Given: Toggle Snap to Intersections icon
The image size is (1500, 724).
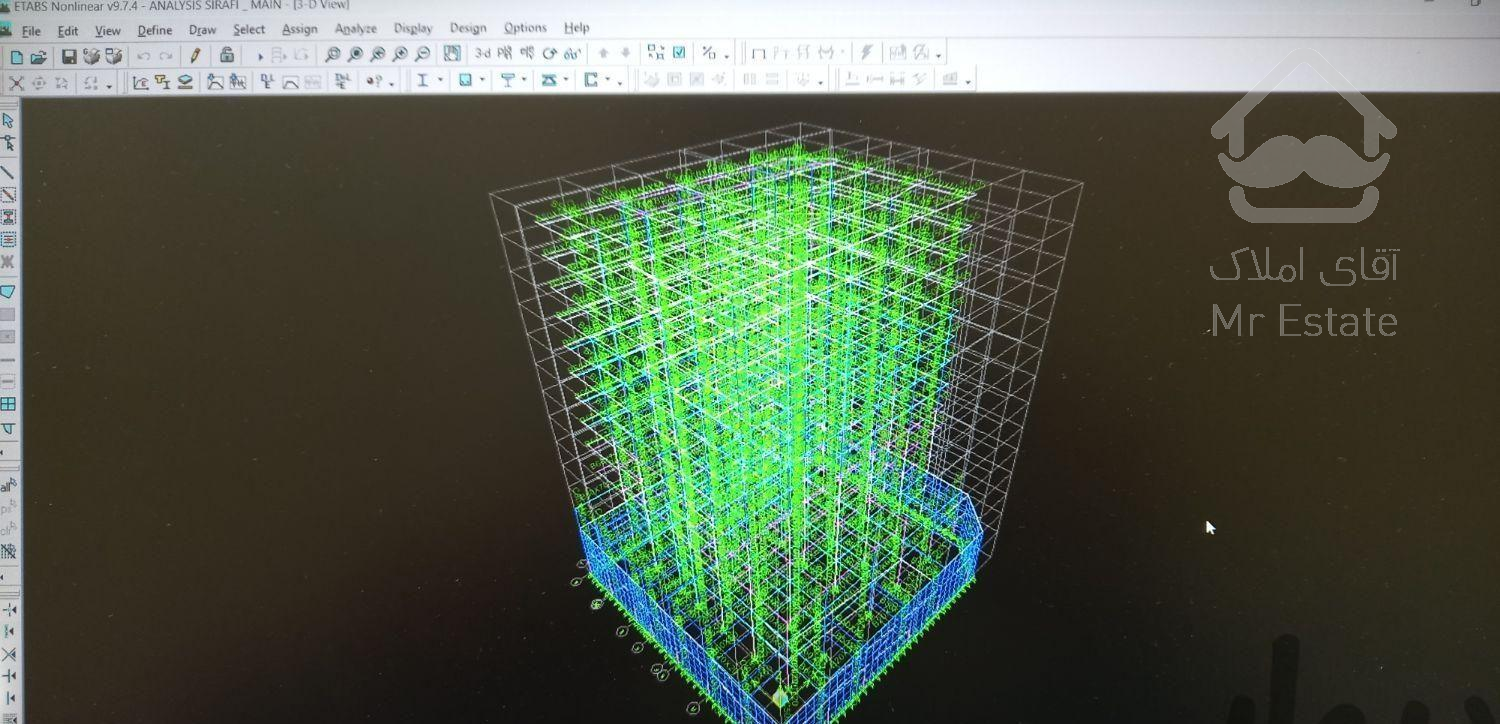Looking at the screenshot, I should pyautogui.click(x=9, y=655).
